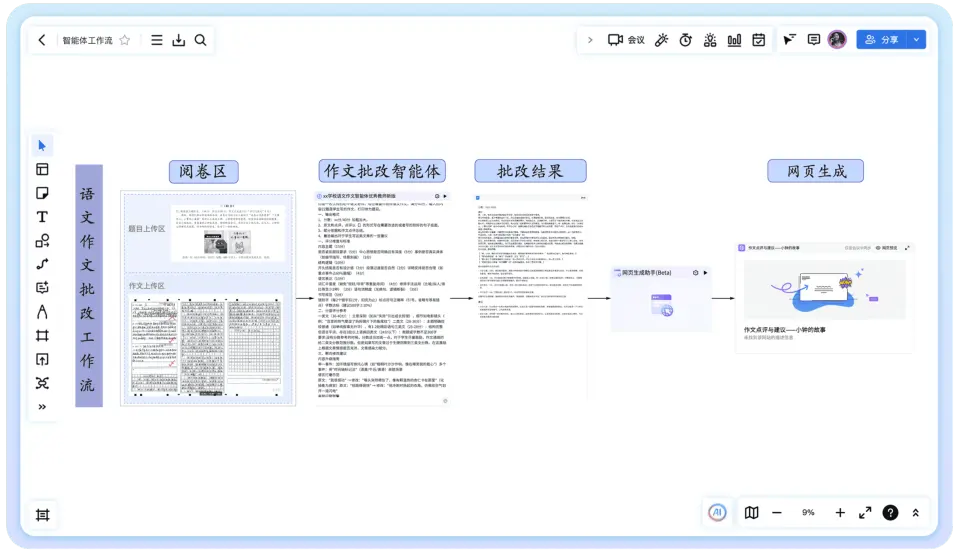The height and width of the screenshot is (556, 960).
Task: Click the 网页生成助手(Beta) card
Action: pos(661,299)
